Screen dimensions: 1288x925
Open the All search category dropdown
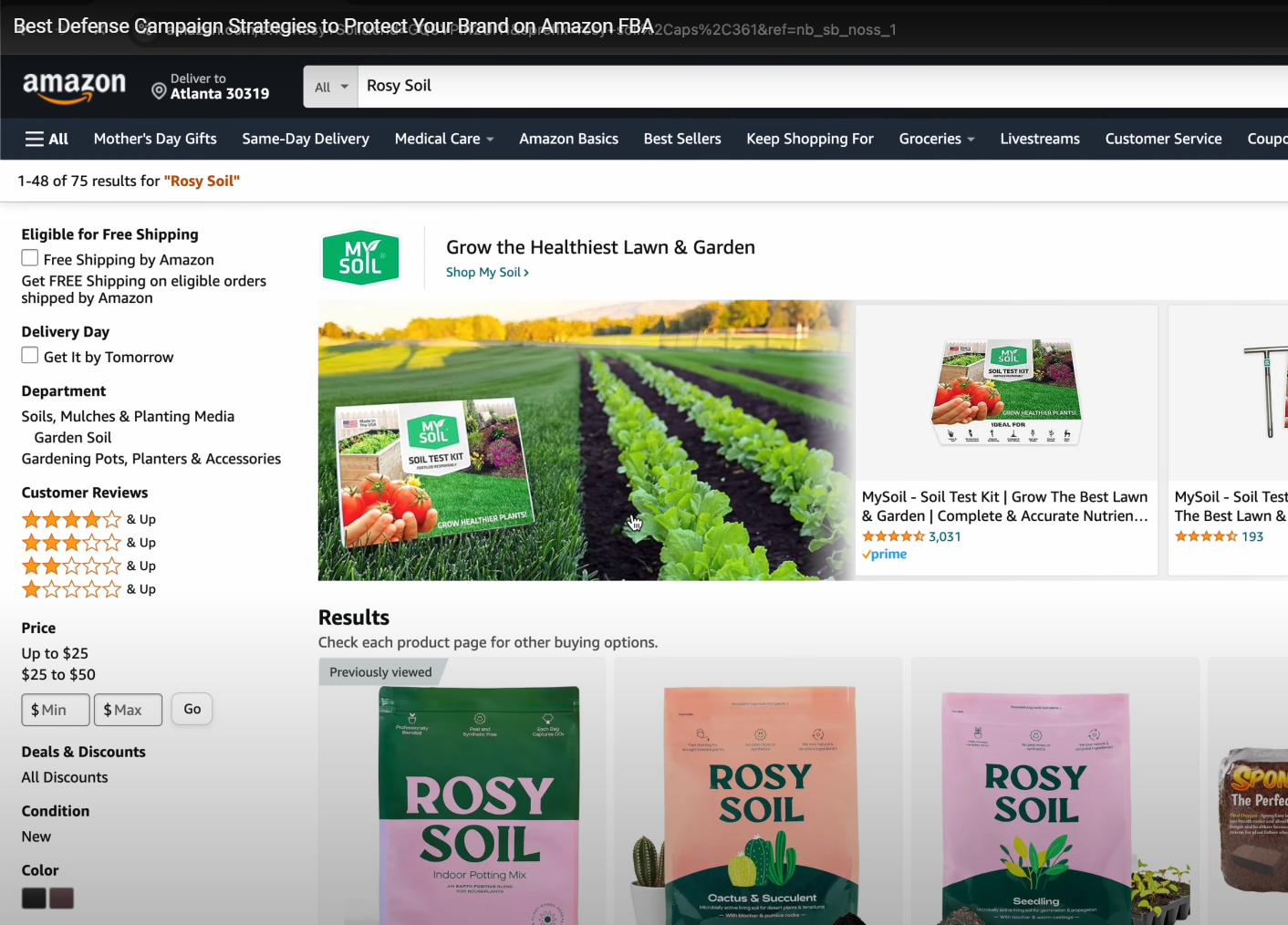[x=331, y=87]
